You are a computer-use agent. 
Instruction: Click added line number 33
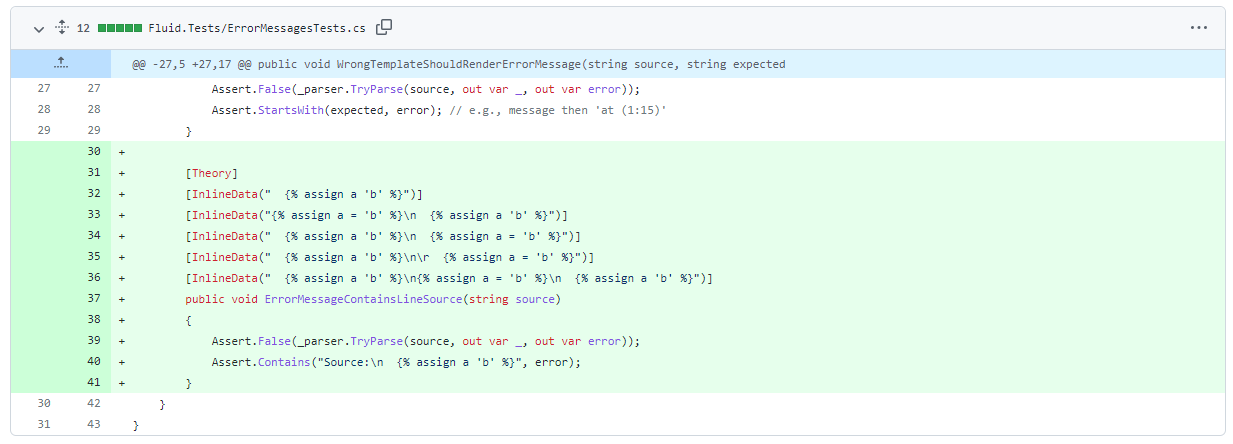pyautogui.click(x=95, y=215)
